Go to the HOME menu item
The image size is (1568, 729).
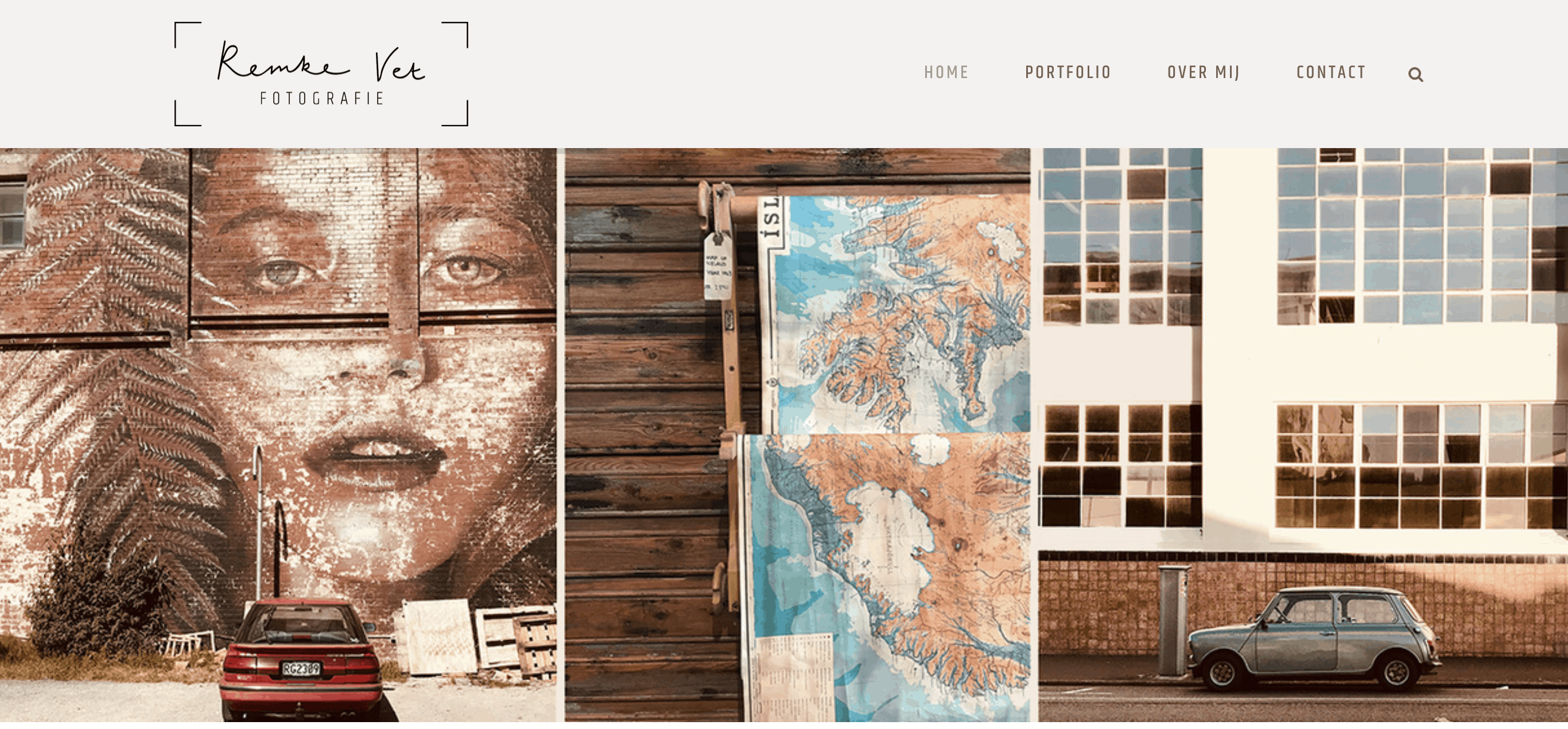click(x=946, y=72)
